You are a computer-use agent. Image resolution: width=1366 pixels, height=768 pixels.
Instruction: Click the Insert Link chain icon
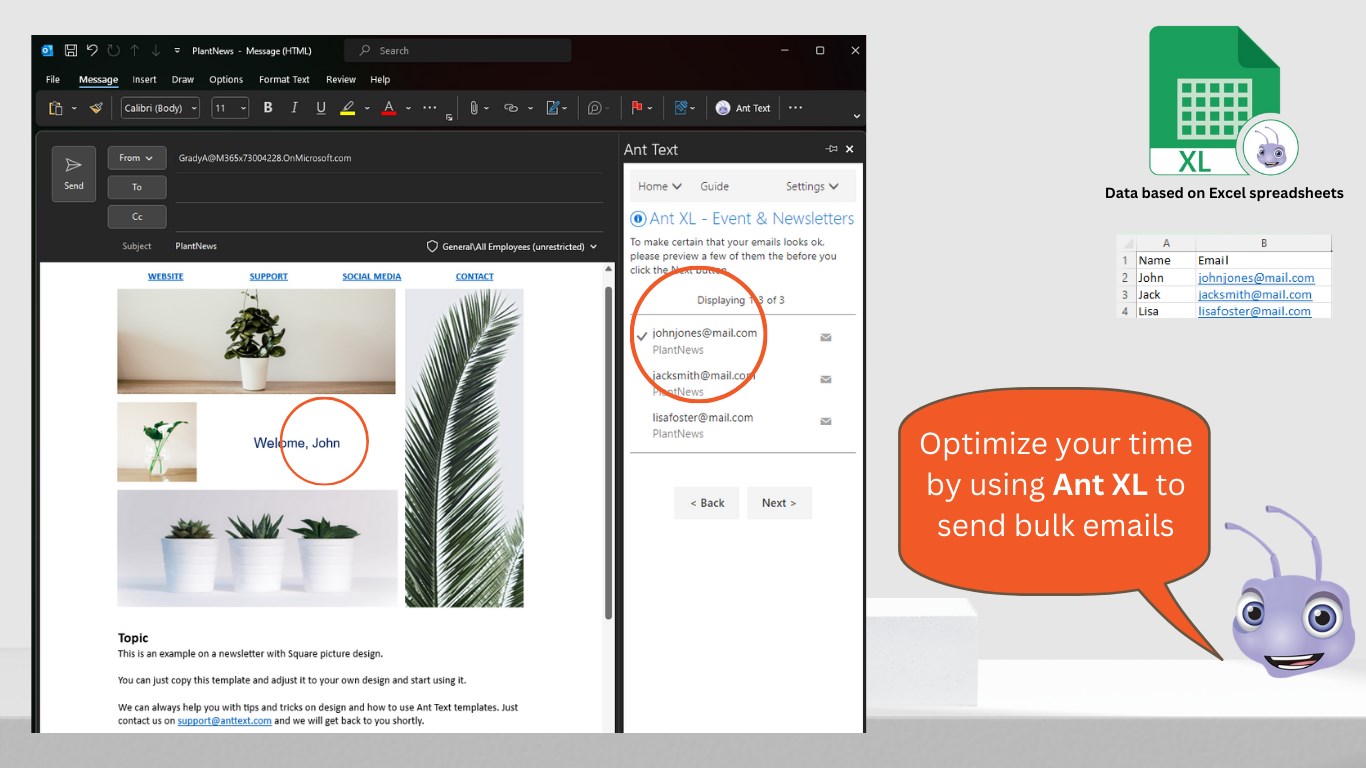(511, 108)
